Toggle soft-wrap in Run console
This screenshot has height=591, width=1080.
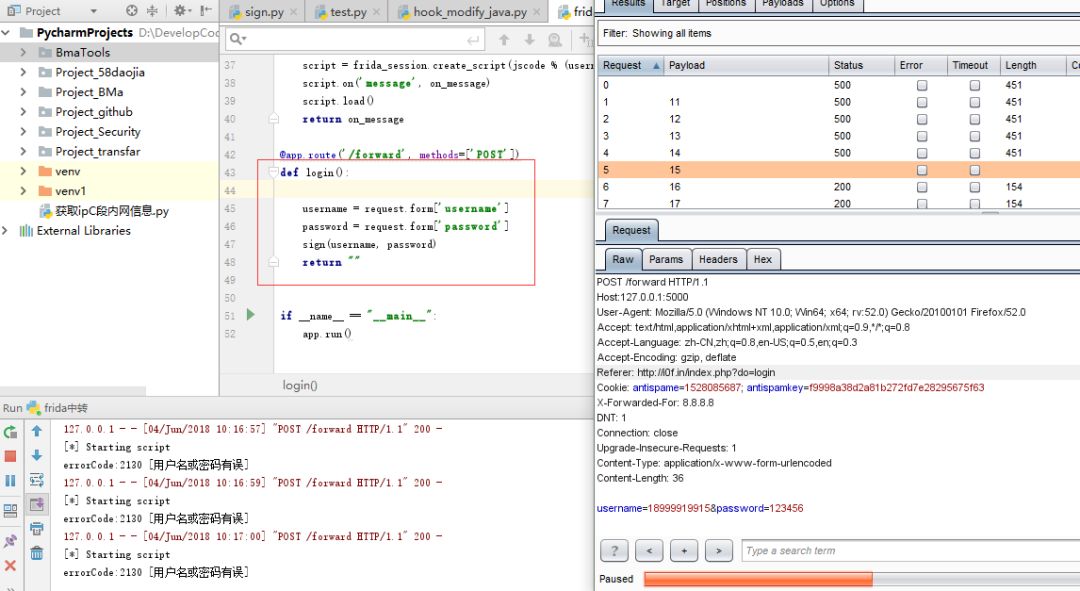point(37,480)
